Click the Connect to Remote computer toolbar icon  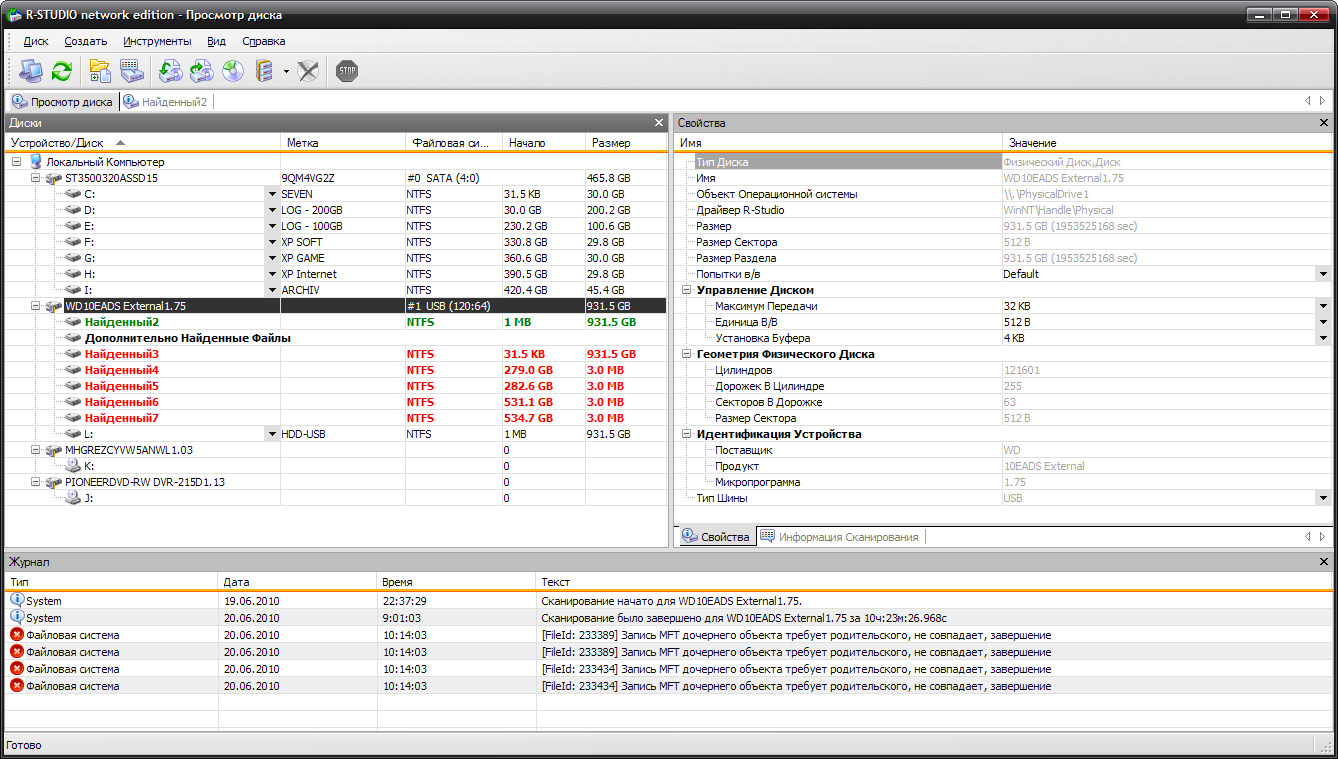click(x=31, y=71)
